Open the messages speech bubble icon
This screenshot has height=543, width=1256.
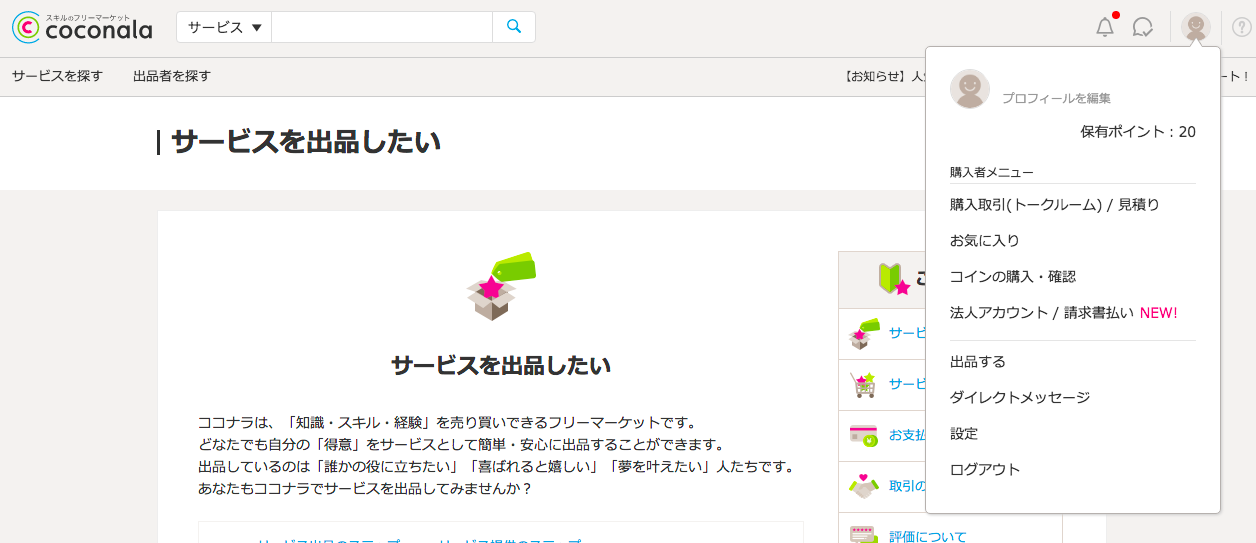pyautogui.click(x=1142, y=27)
